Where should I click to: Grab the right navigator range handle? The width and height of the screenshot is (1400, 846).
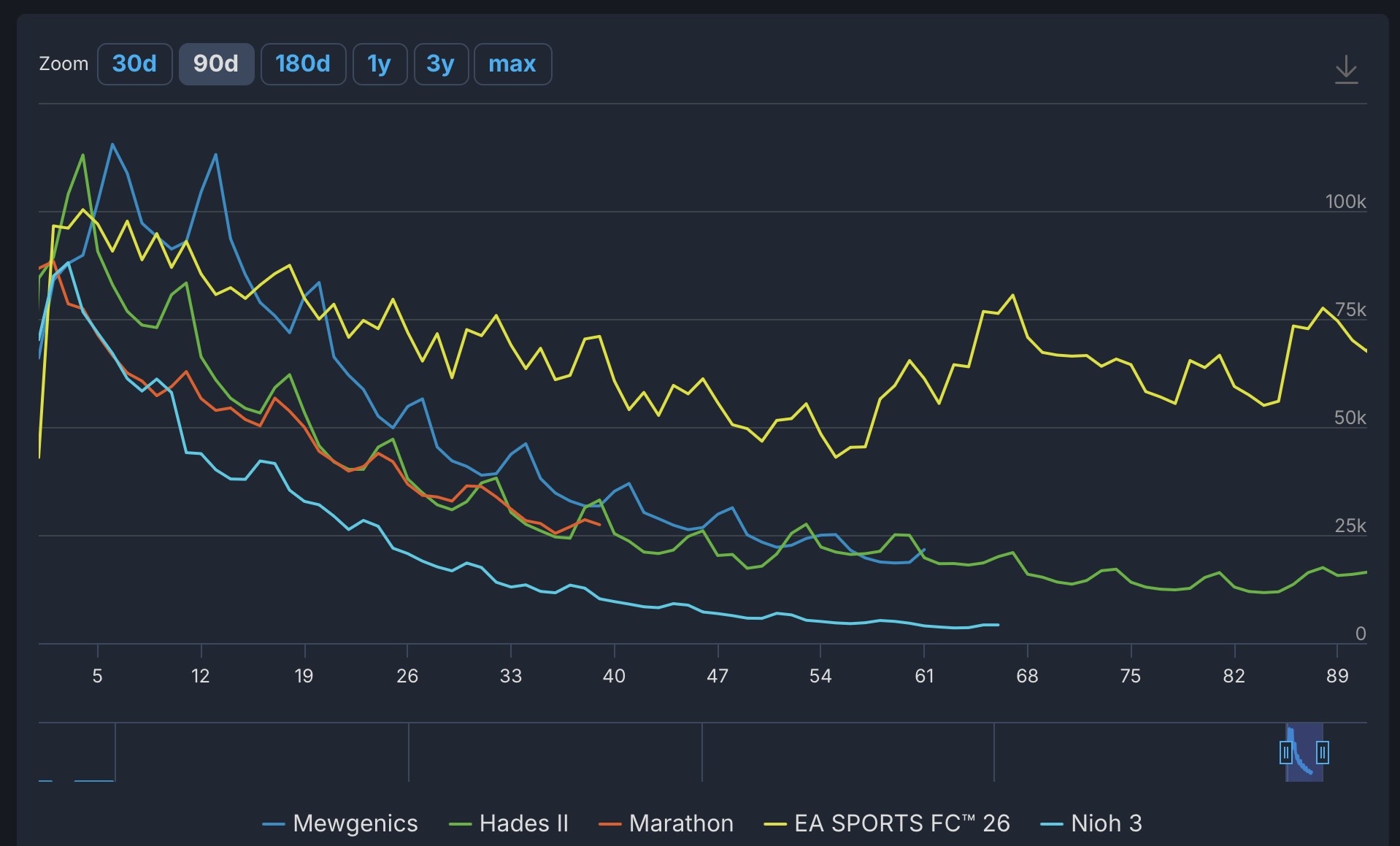tap(1323, 753)
